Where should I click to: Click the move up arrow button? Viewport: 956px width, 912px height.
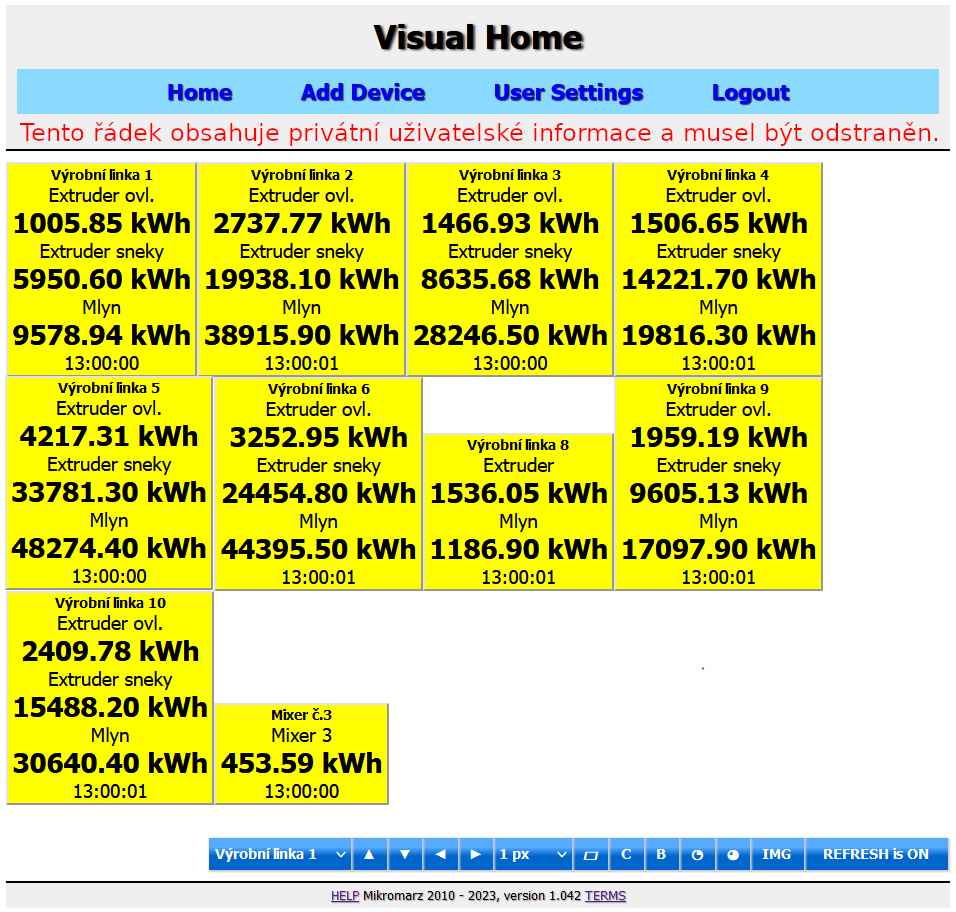[x=369, y=854]
